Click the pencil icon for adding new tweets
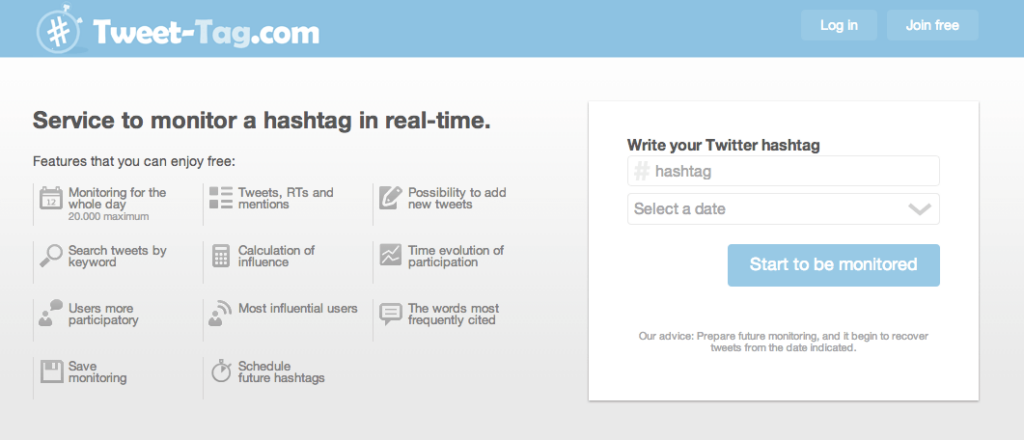This screenshot has width=1024, height=440. coord(391,197)
